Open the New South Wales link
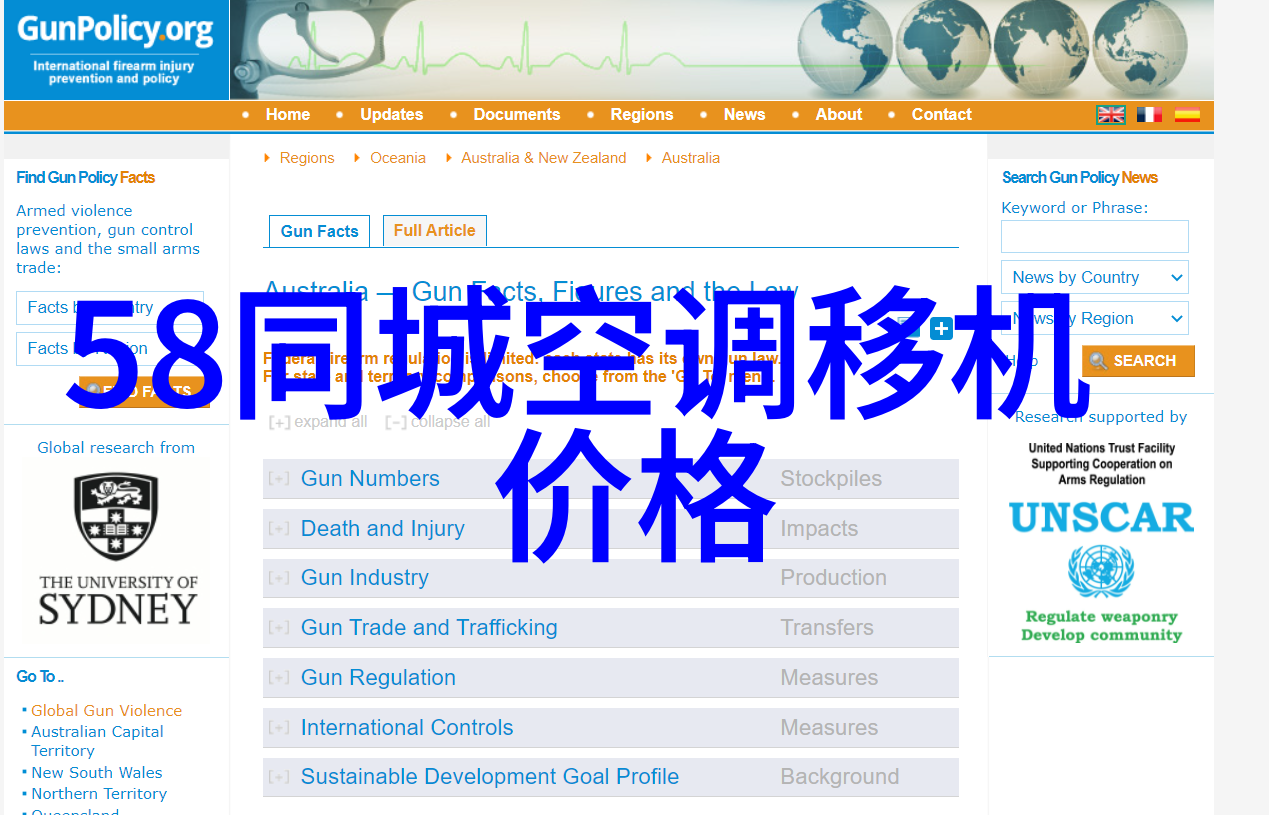The height and width of the screenshot is (815, 1269). pos(96,773)
